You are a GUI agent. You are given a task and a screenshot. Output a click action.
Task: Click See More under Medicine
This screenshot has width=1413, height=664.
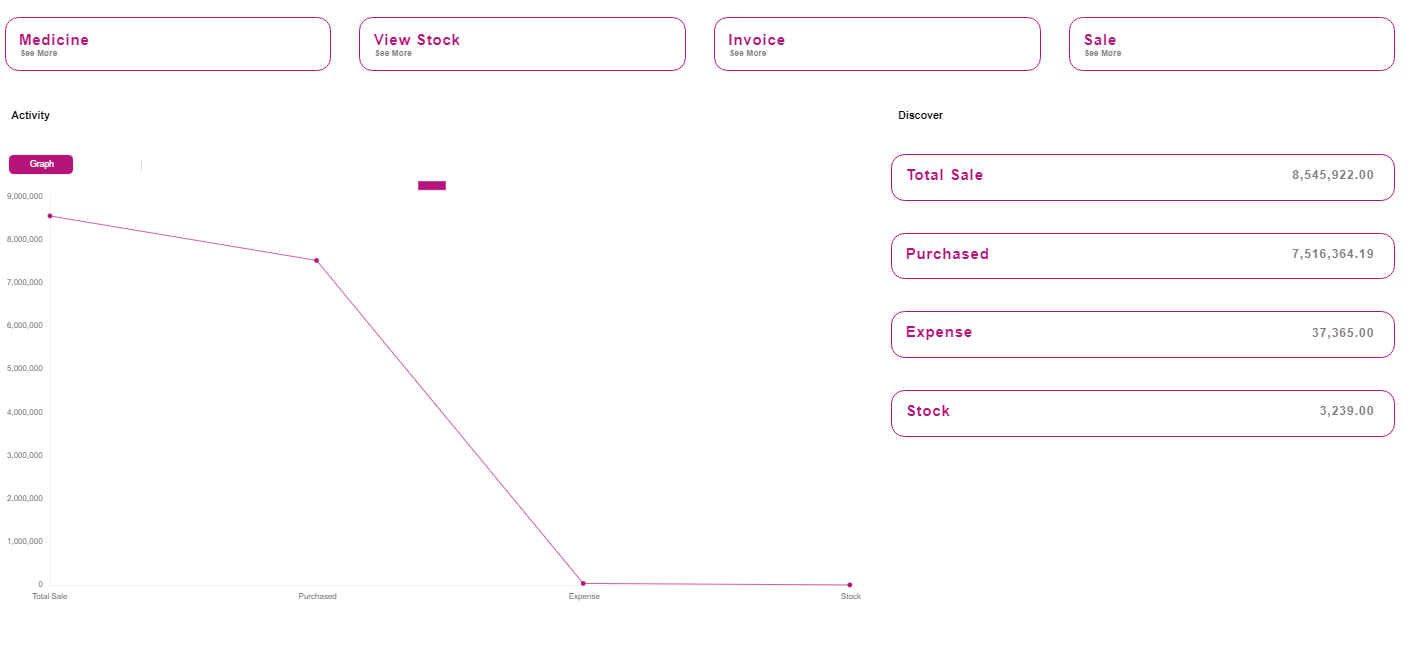coord(39,54)
